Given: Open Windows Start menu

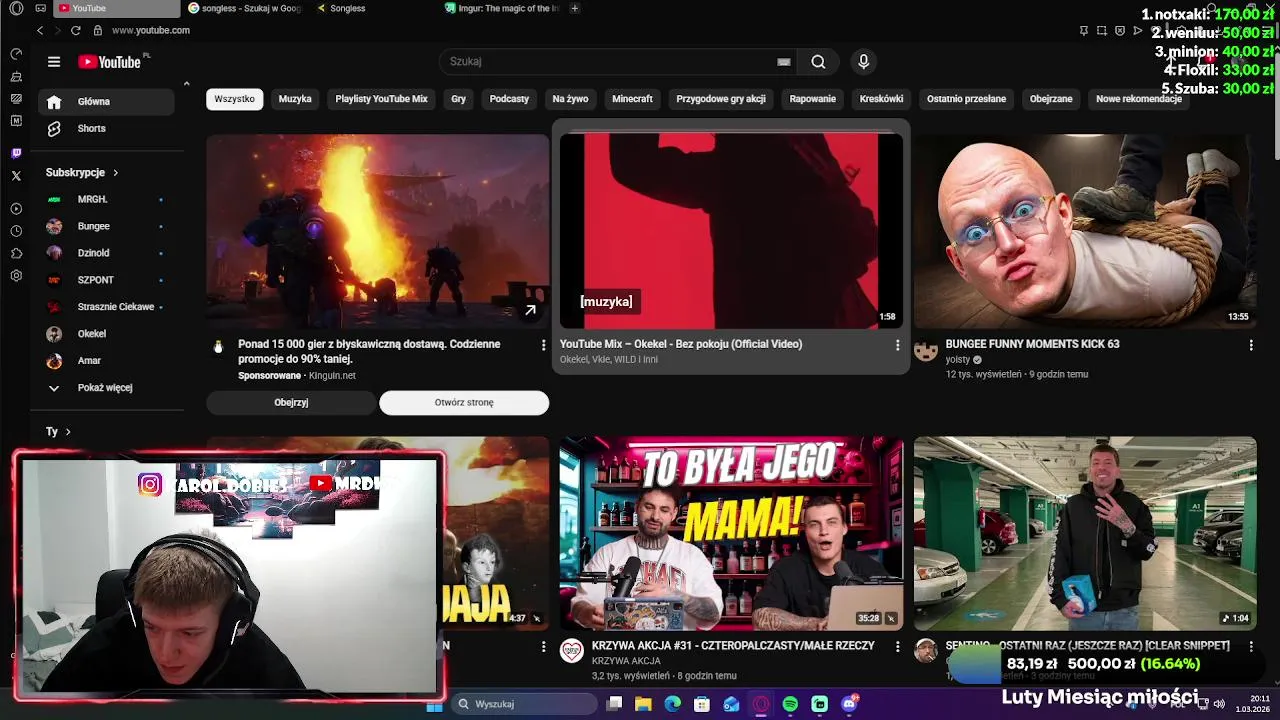Looking at the screenshot, I should [x=434, y=705].
